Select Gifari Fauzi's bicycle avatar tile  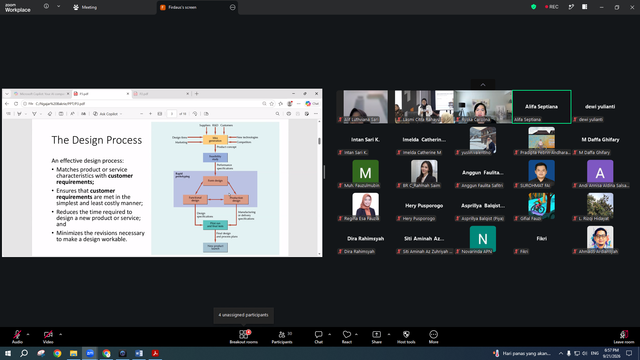(542, 206)
